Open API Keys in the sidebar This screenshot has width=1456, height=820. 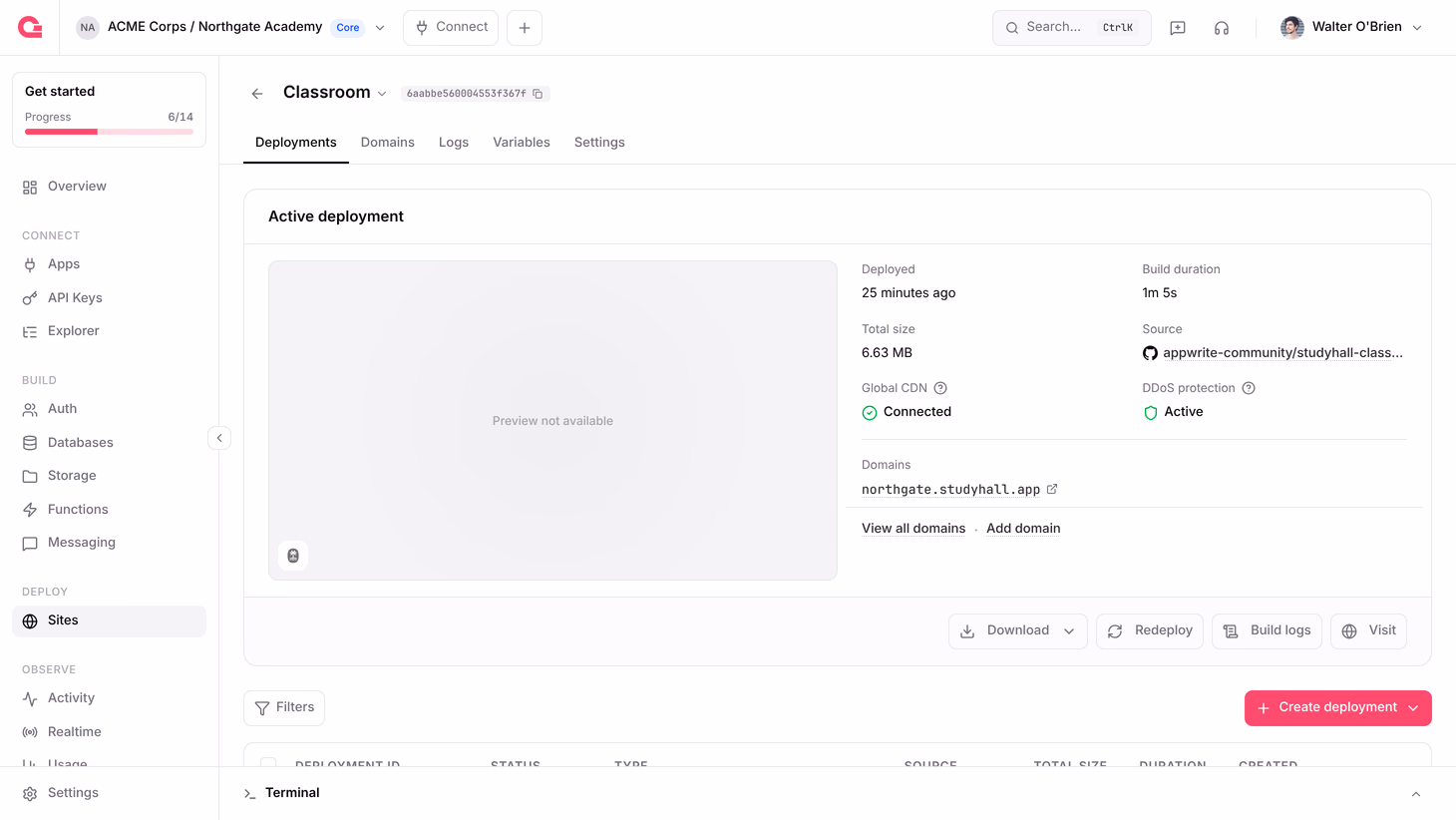(109, 298)
